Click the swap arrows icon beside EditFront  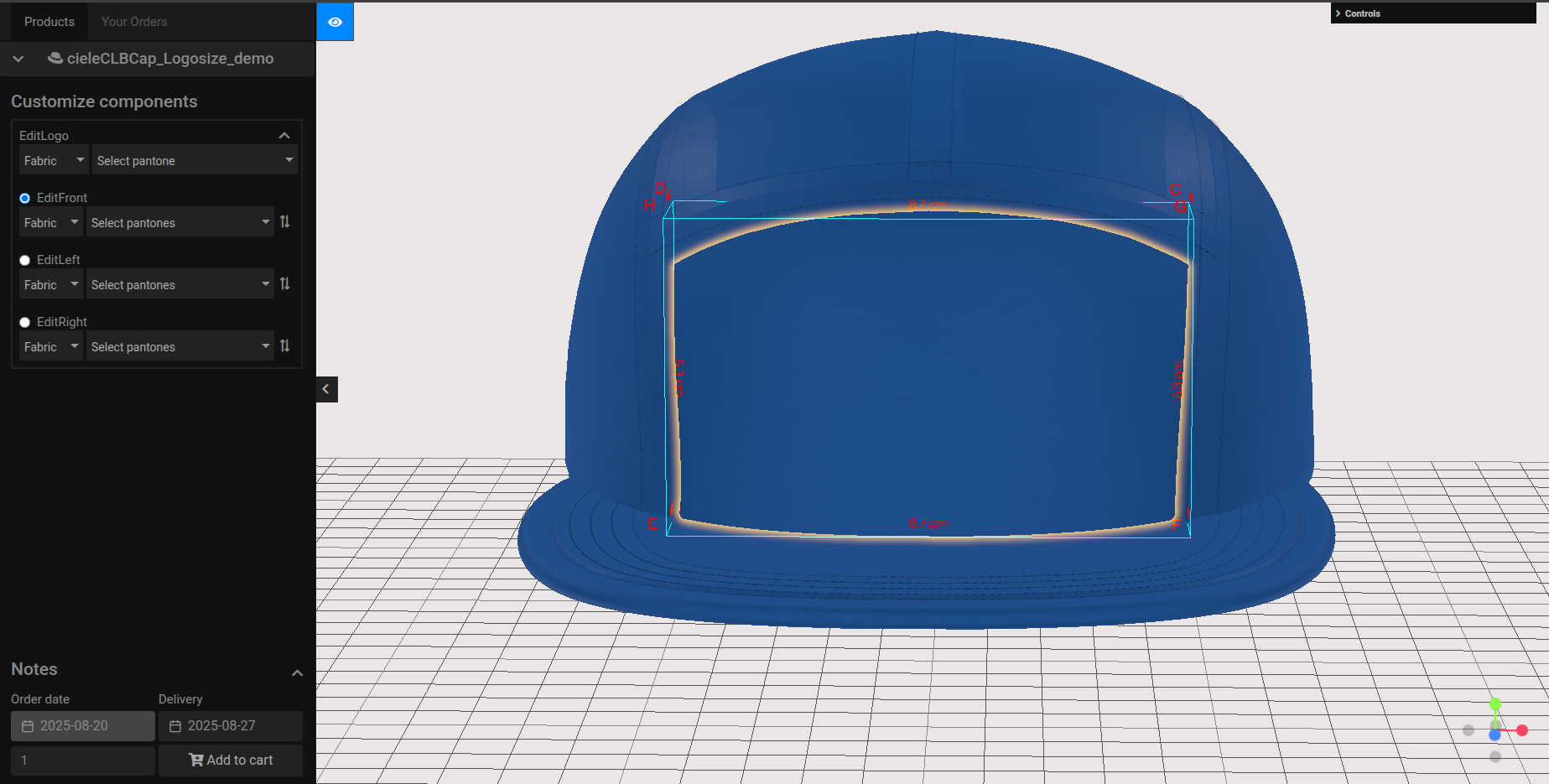(285, 222)
